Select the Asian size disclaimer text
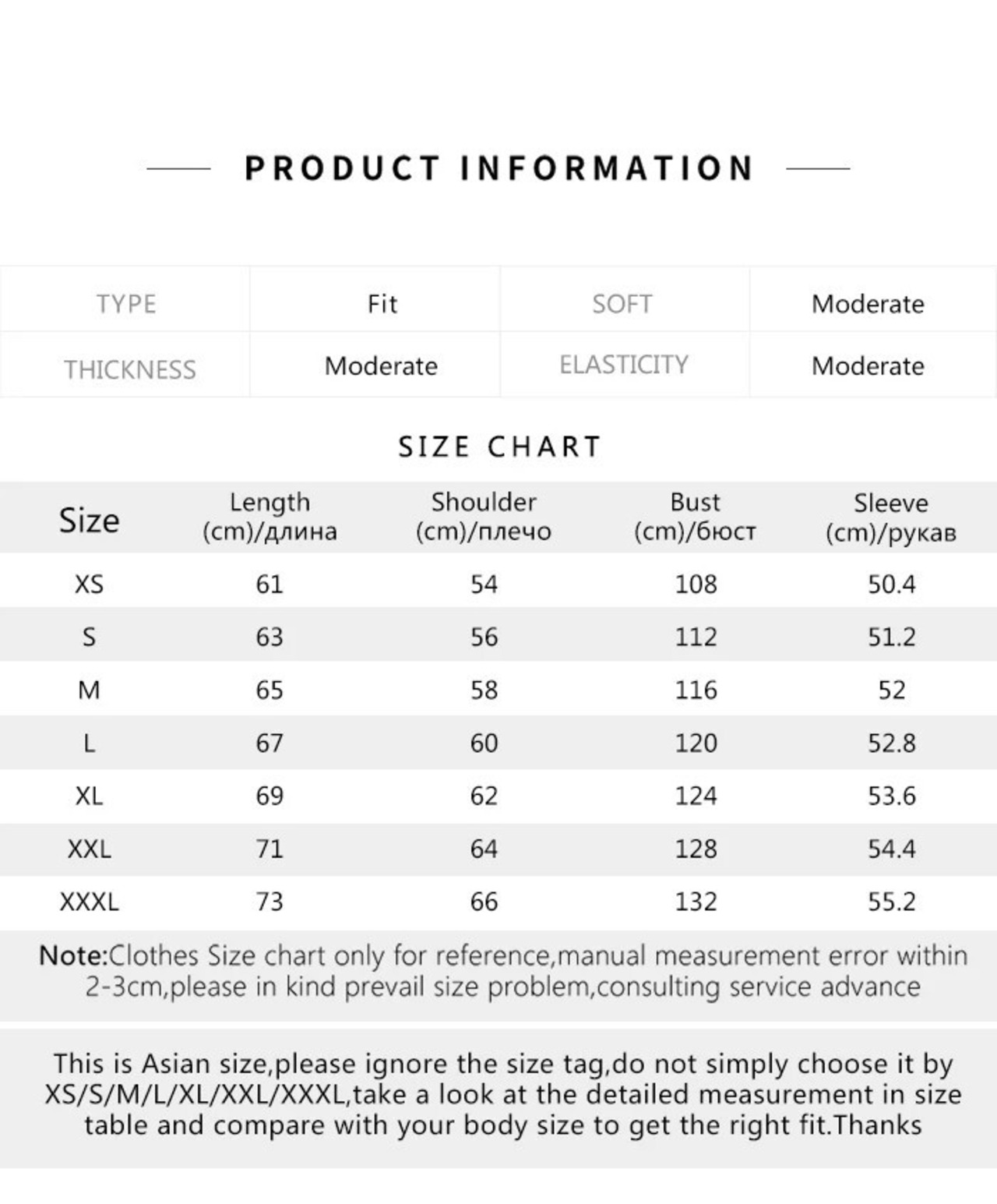Screen dimensions: 997x1204 (502, 1094)
